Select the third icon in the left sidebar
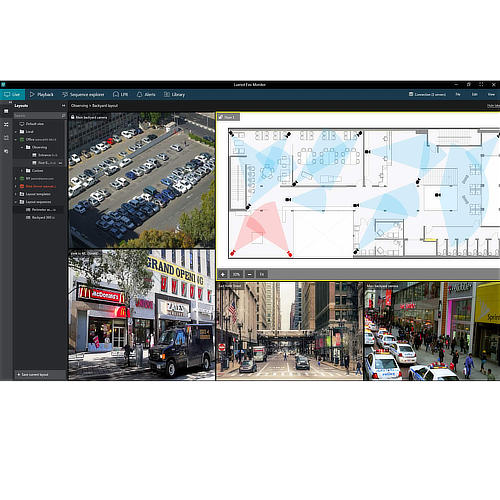The width and height of the screenshot is (500, 500). [x=6, y=138]
